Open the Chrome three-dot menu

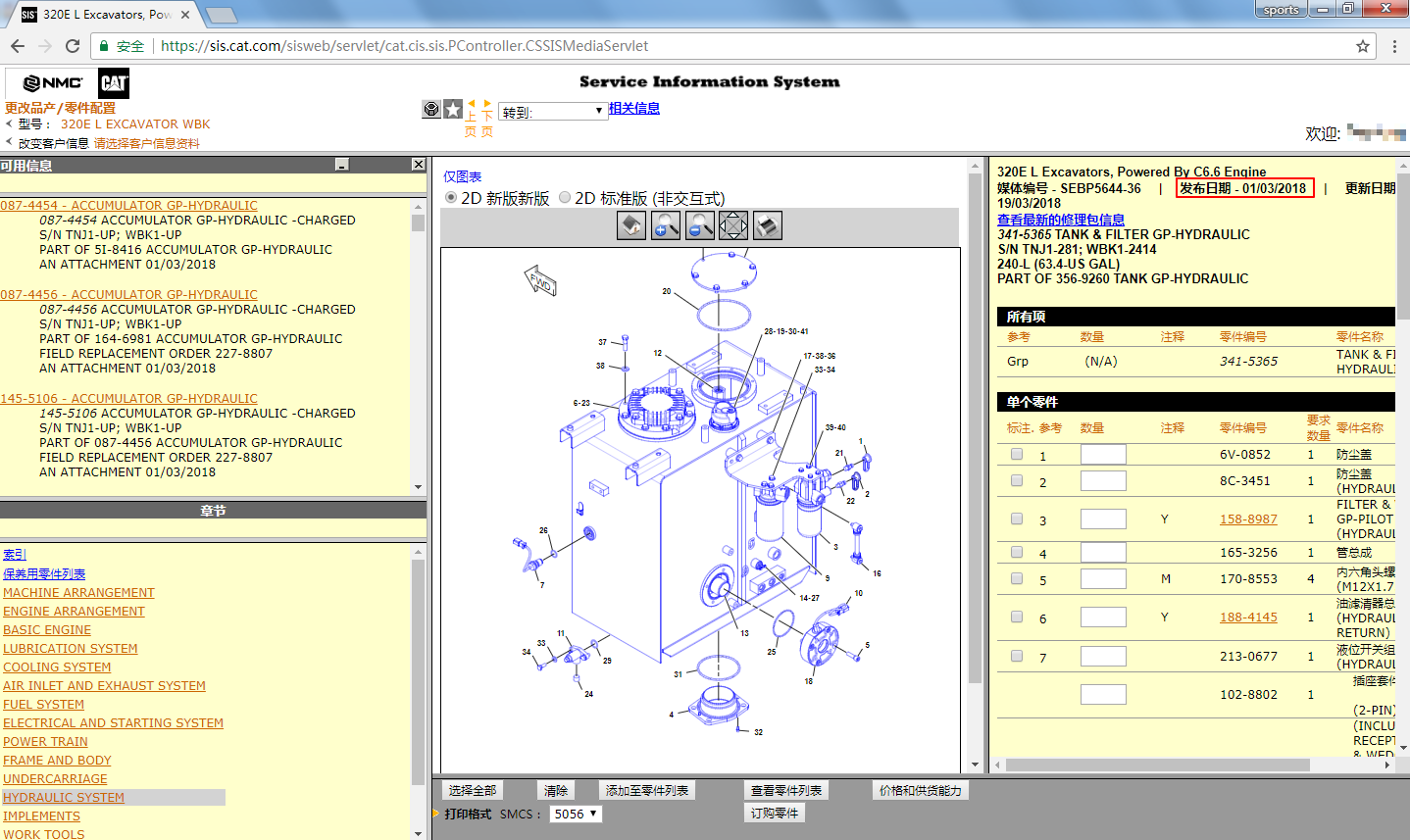[1394, 46]
